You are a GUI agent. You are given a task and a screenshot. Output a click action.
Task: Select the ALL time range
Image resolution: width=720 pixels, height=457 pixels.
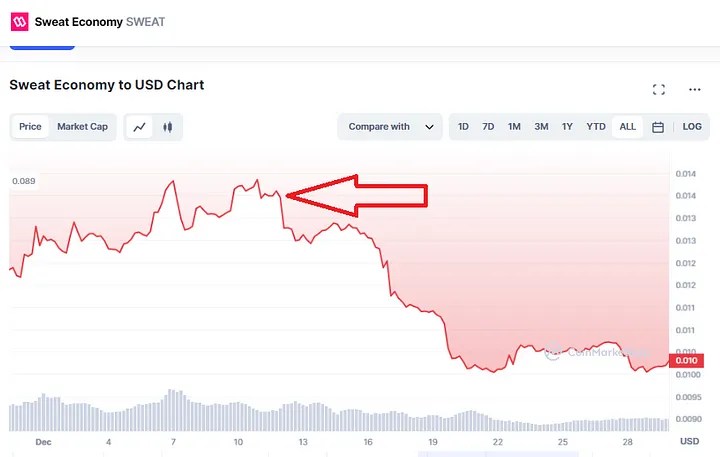click(x=627, y=127)
